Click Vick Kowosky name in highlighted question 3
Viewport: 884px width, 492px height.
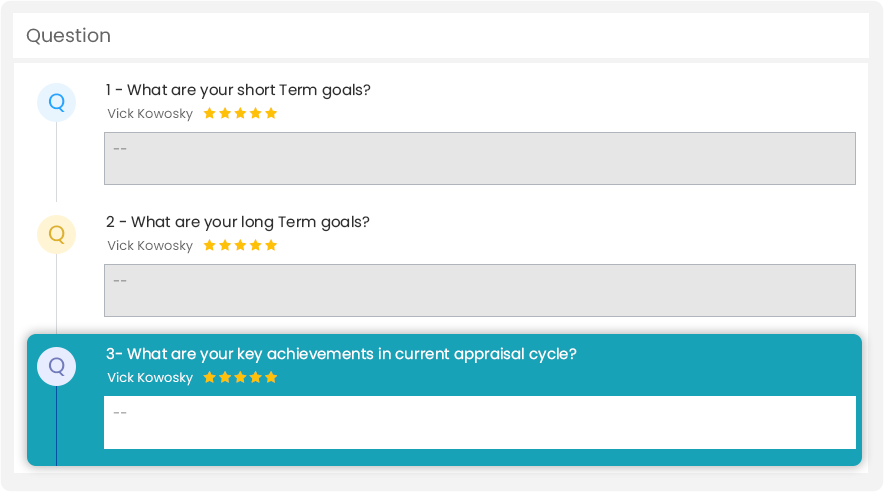pyautogui.click(x=150, y=378)
